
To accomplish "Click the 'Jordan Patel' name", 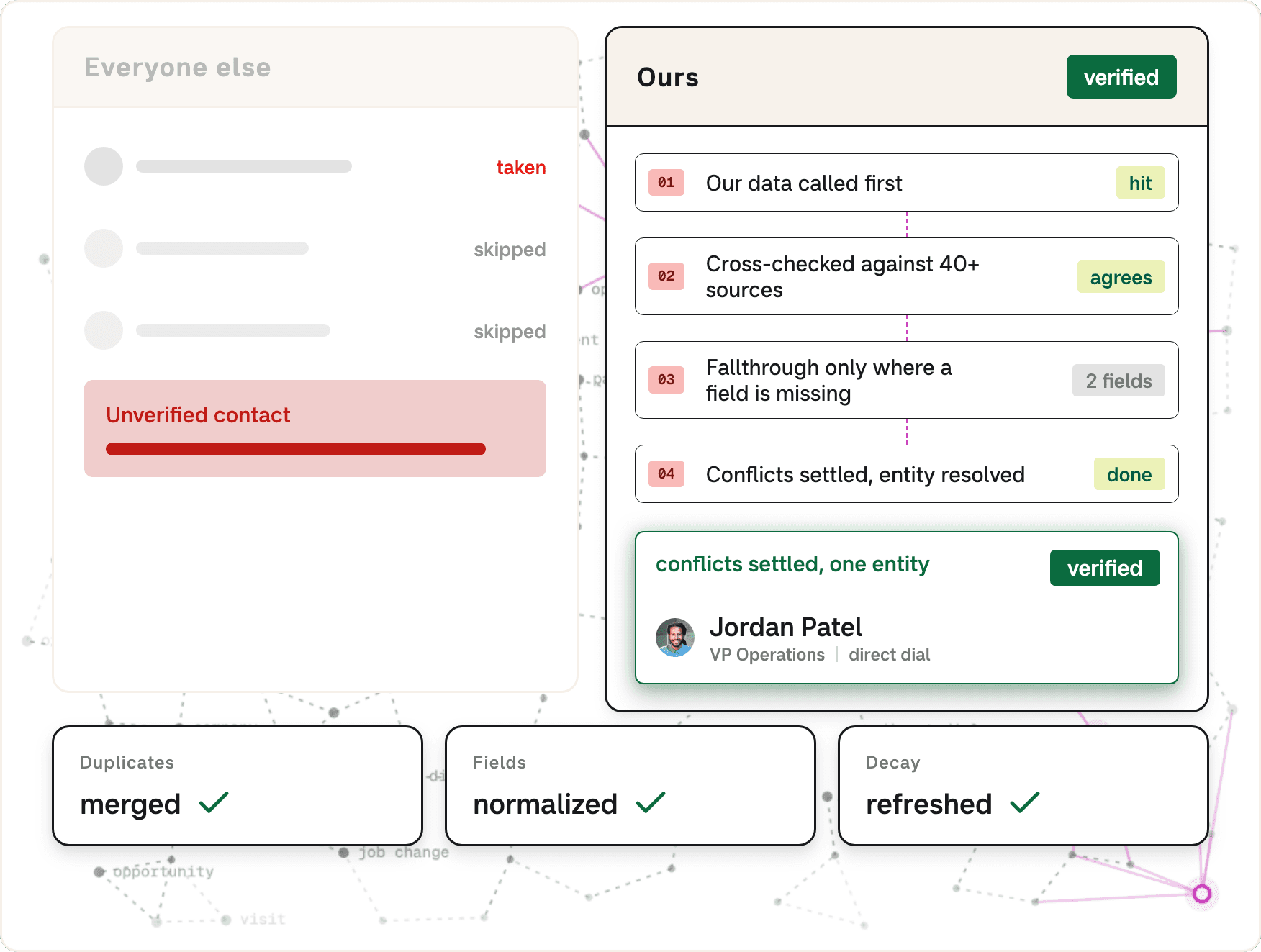I will [x=786, y=627].
